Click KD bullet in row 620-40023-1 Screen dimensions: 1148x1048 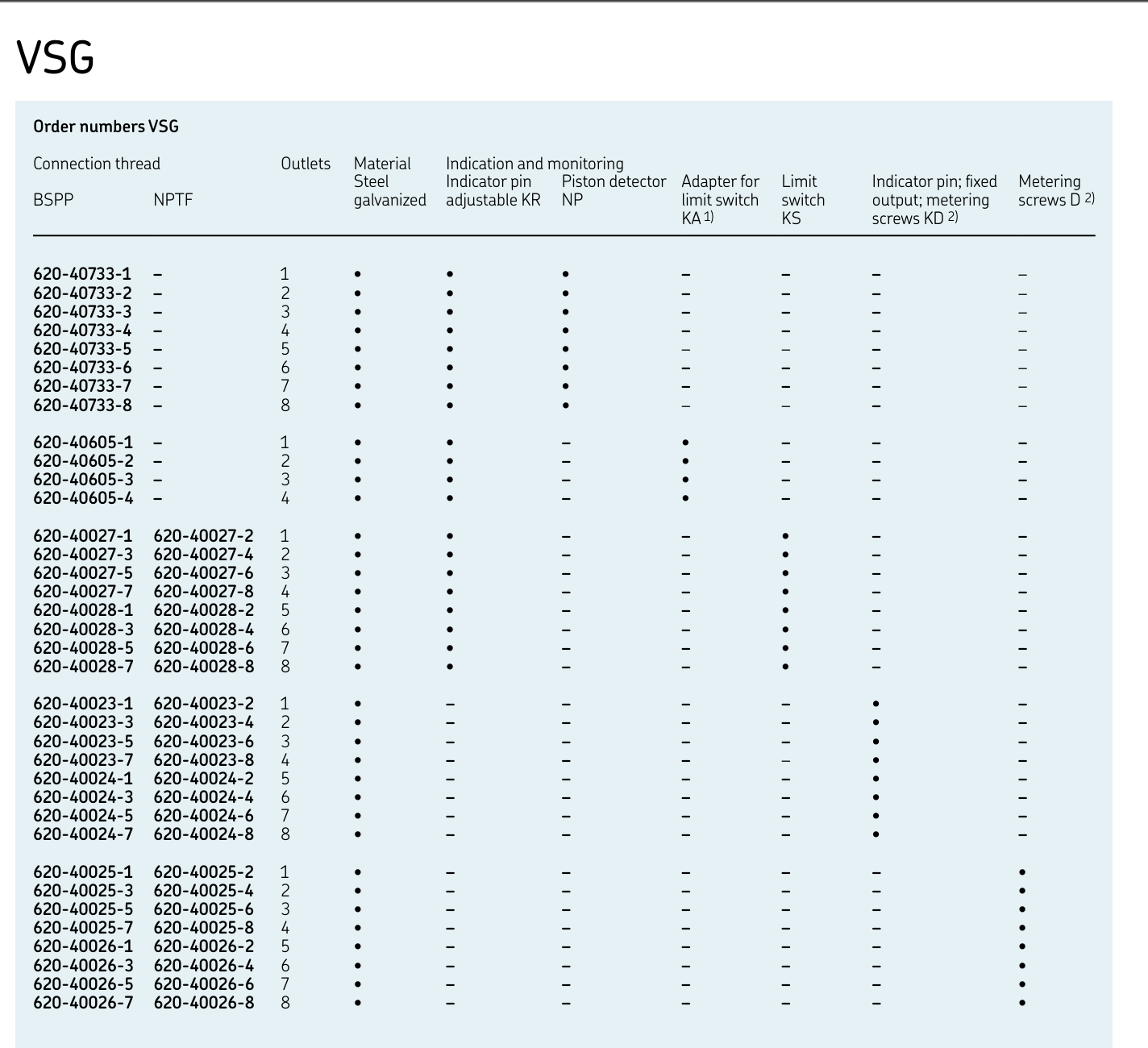pyautogui.click(x=876, y=705)
